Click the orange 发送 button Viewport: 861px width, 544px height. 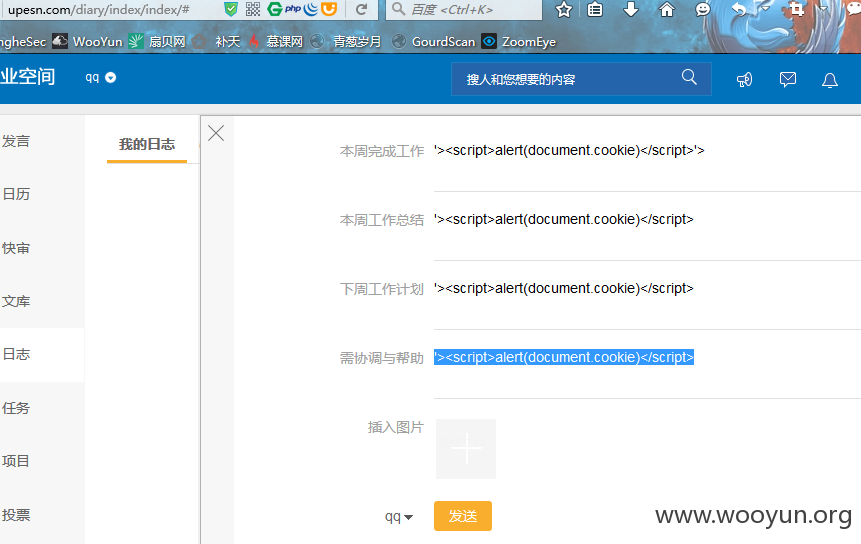[x=463, y=516]
